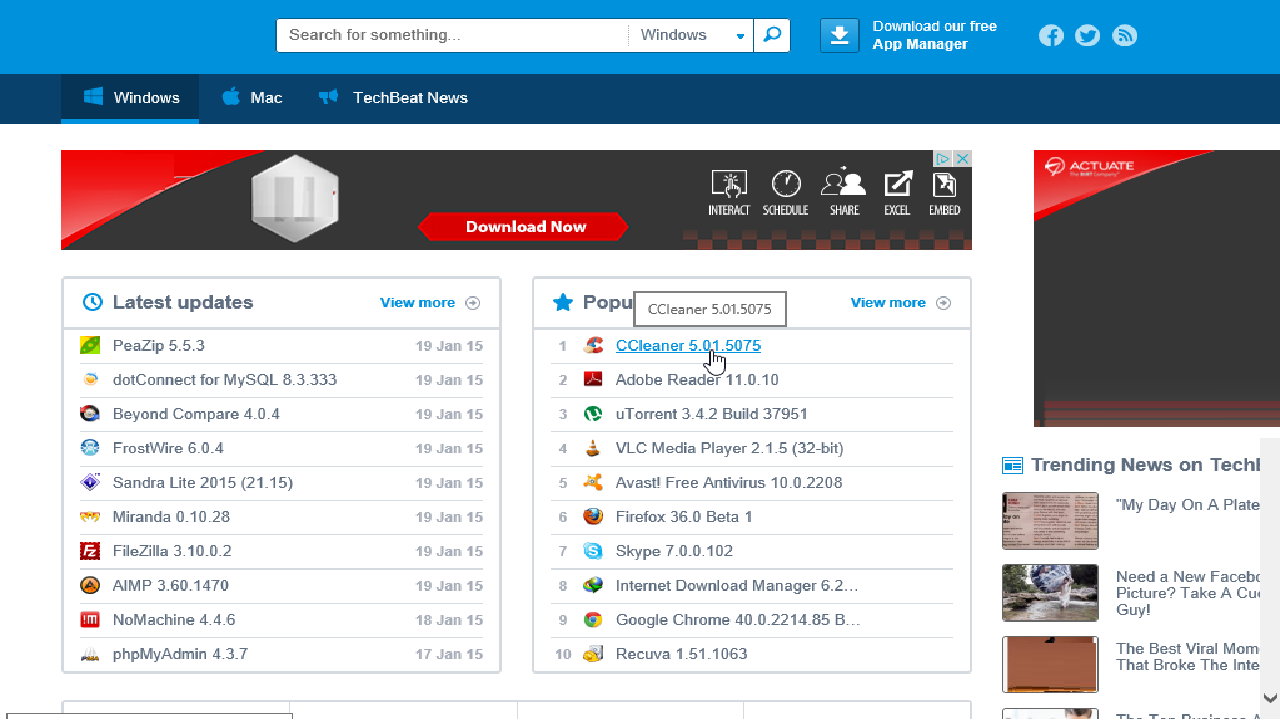Screen dimensions: 1280x720
Task: Open the CCleaner 5.01.5075 link
Action: 688,345
